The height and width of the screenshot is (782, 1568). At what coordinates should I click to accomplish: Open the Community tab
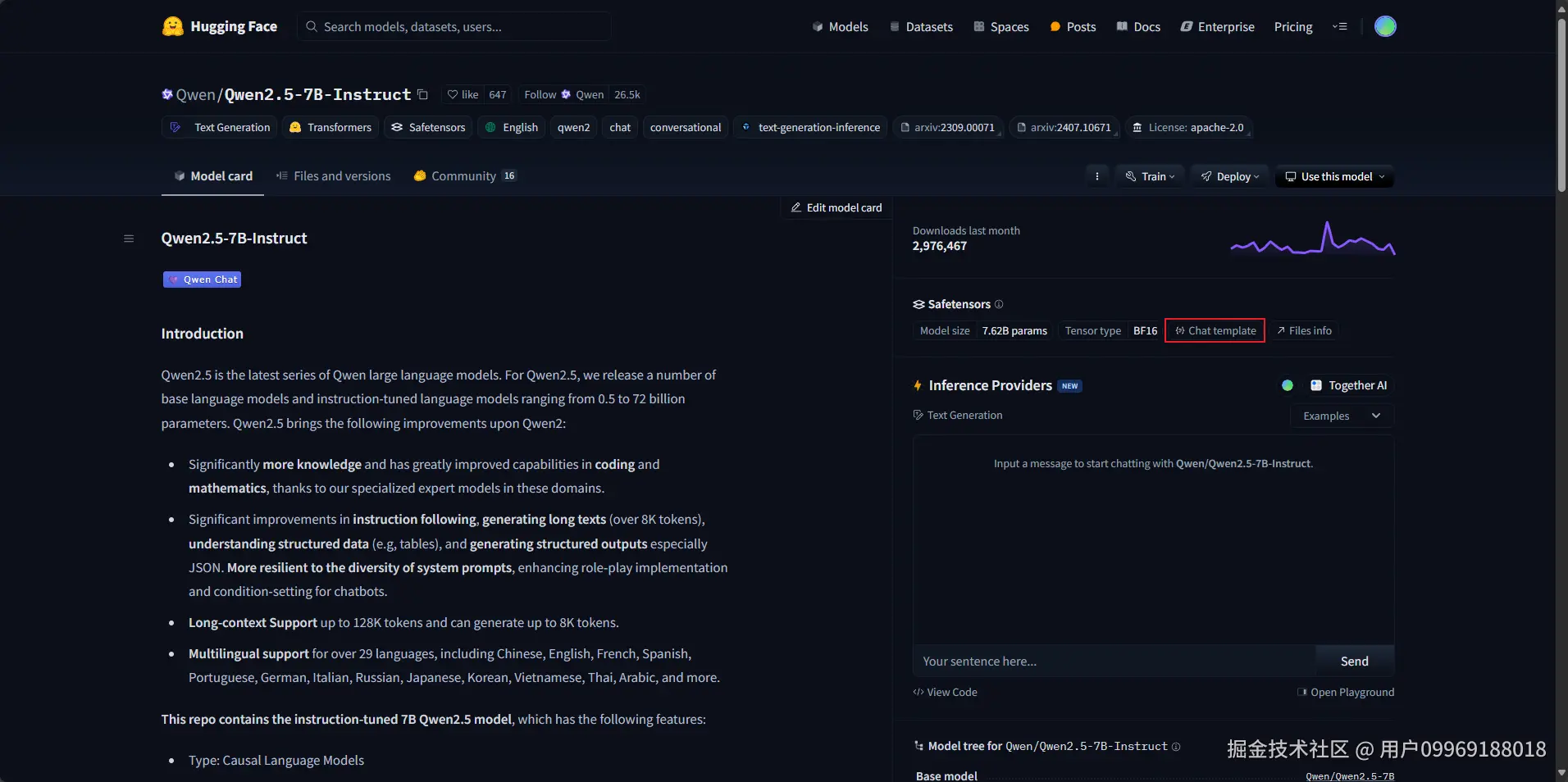tap(465, 176)
